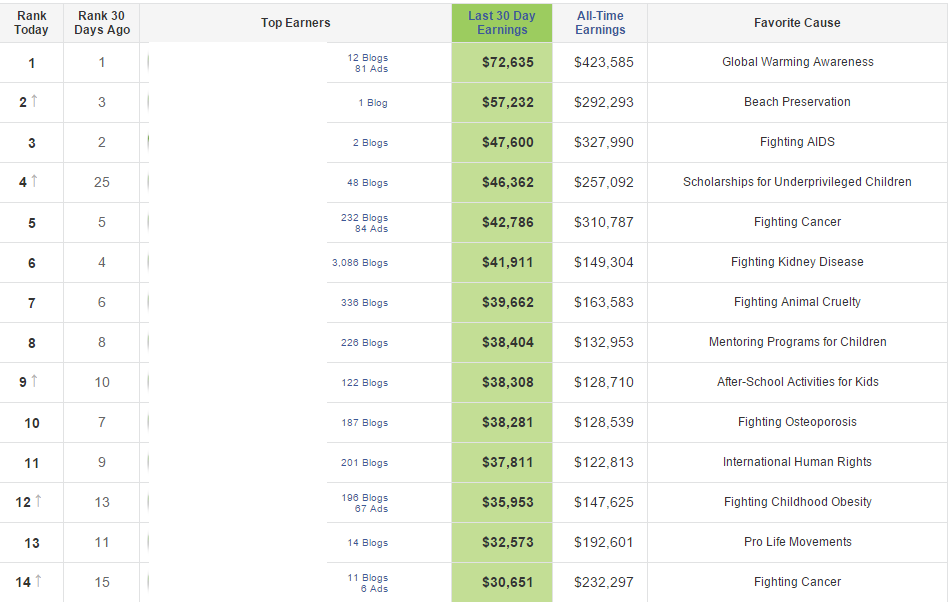Click Global Warming Awareness cause
The width and height of the screenshot is (949, 602).
(797, 62)
